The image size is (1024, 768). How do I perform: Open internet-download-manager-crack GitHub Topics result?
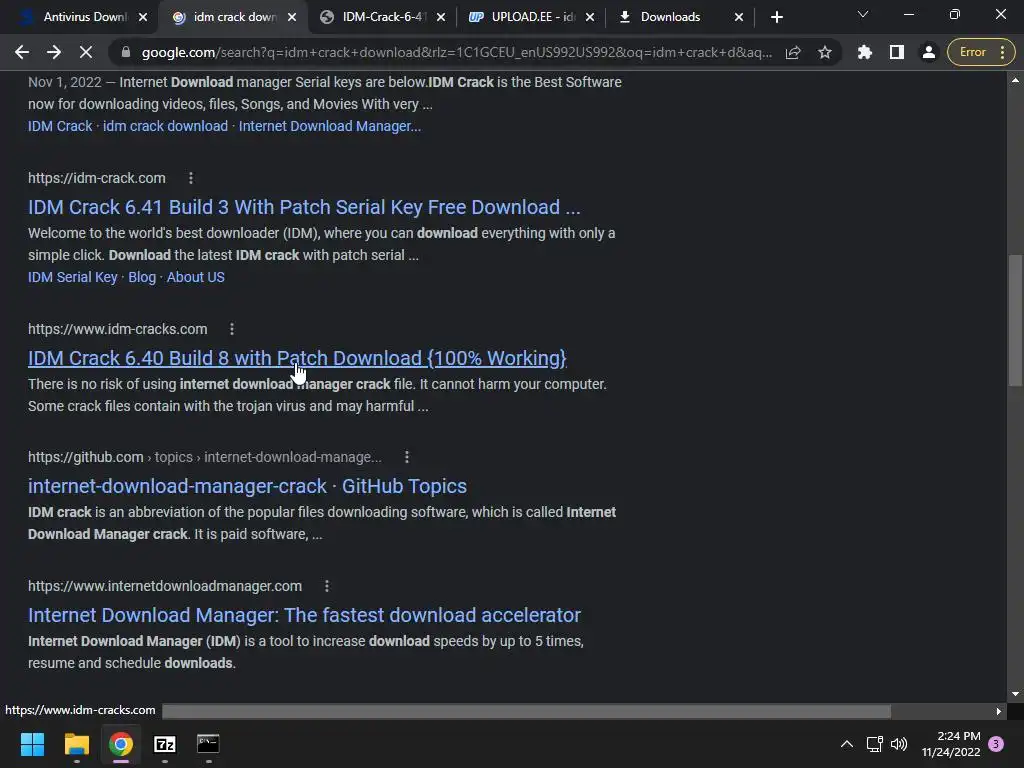tap(248, 486)
